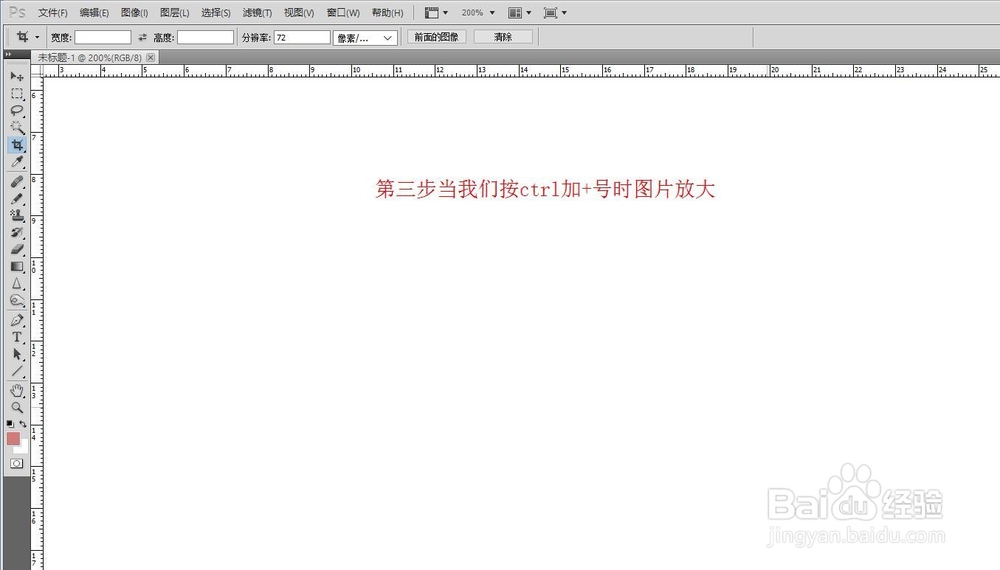Image resolution: width=1000 pixels, height=570 pixels.
Task: Select the History Brush tool
Action: 17,233
